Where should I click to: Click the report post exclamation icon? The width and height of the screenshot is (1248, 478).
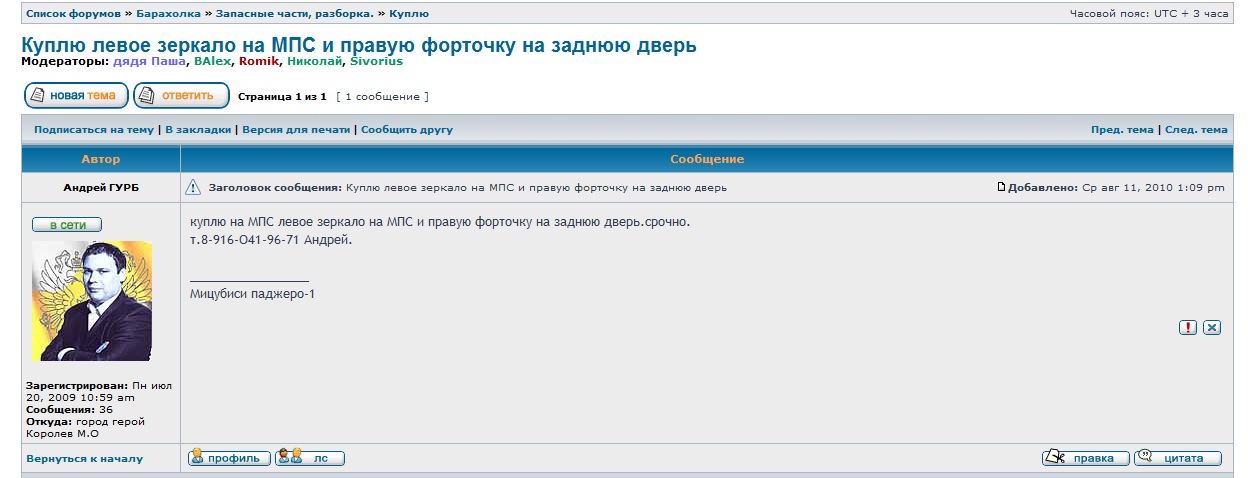pos(1188,327)
